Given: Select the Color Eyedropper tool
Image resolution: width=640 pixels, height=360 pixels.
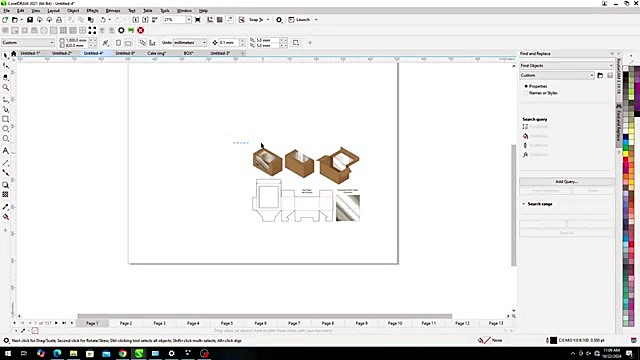Looking at the screenshot, I should (x=5, y=207).
